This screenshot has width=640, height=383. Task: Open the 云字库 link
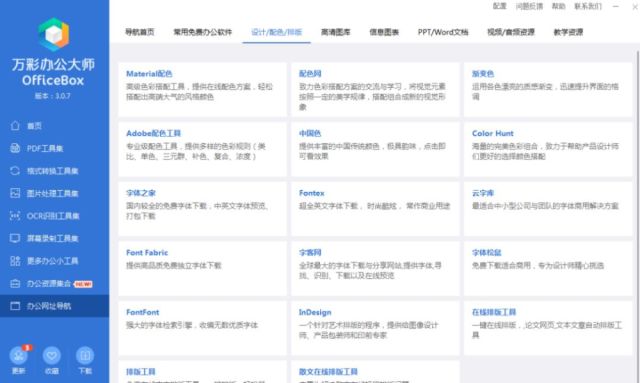point(483,193)
